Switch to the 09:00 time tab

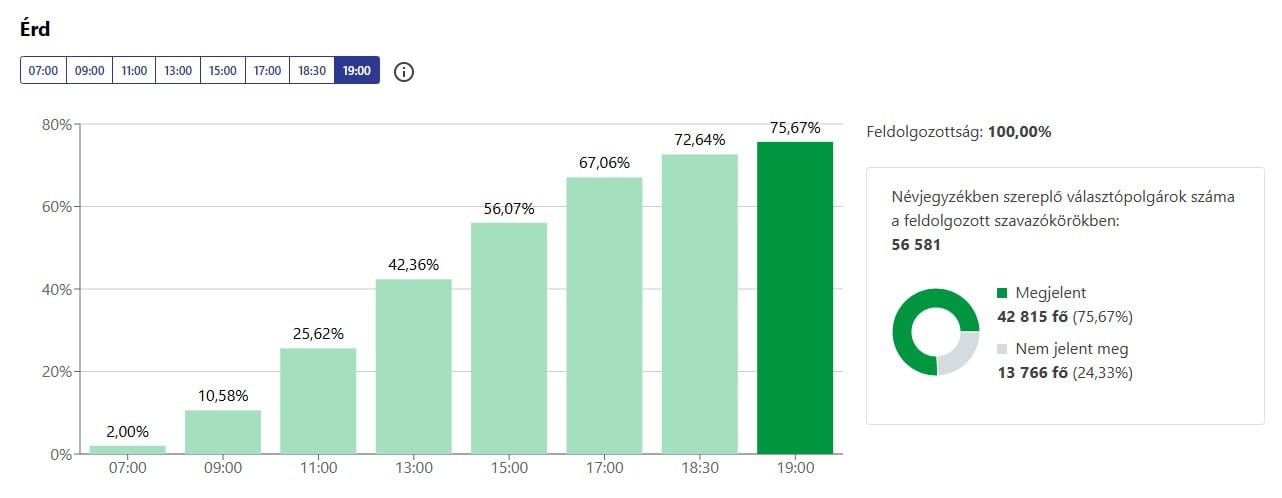coord(90,71)
